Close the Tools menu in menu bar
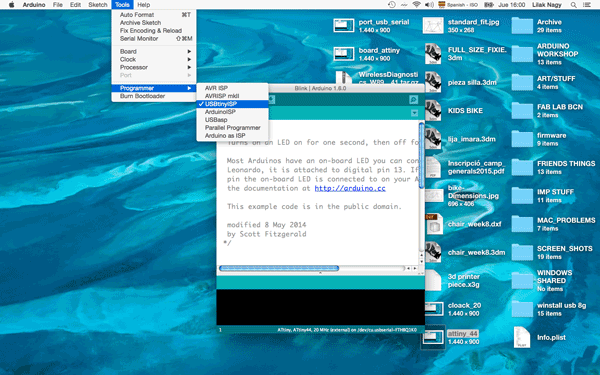This screenshot has height=375, width=600. coord(122,5)
